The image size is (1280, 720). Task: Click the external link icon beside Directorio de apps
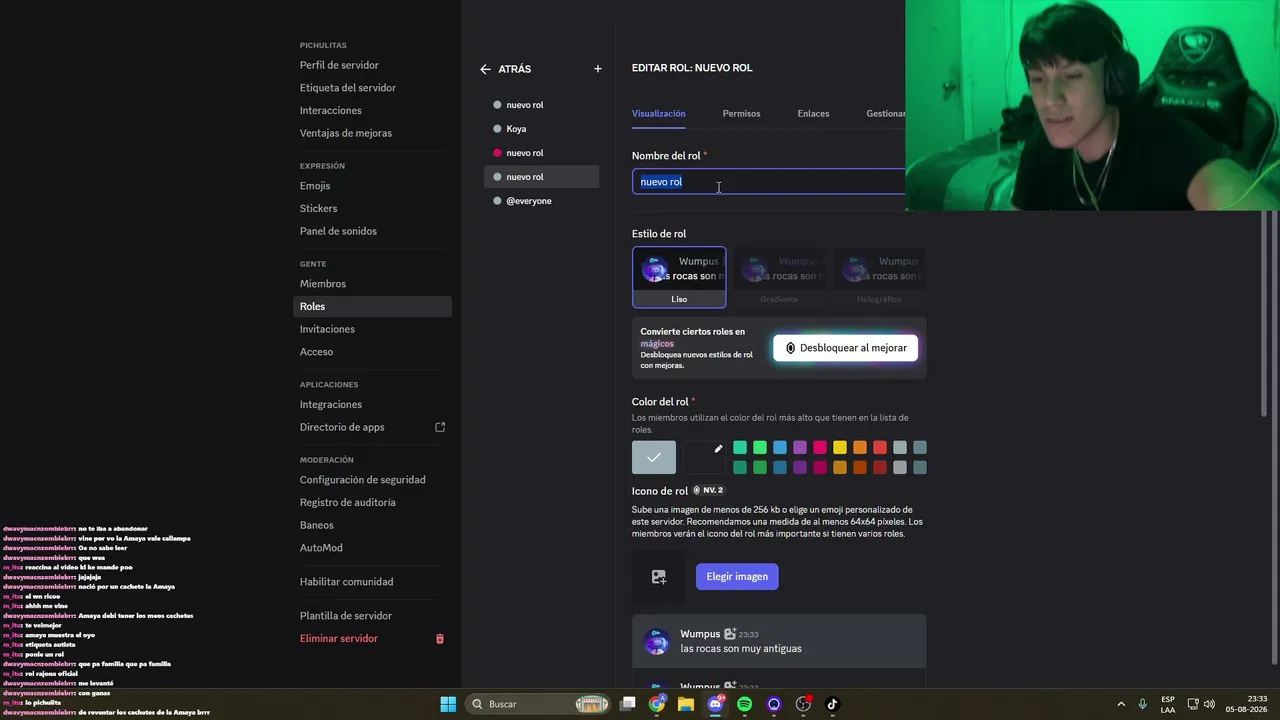point(440,427)
